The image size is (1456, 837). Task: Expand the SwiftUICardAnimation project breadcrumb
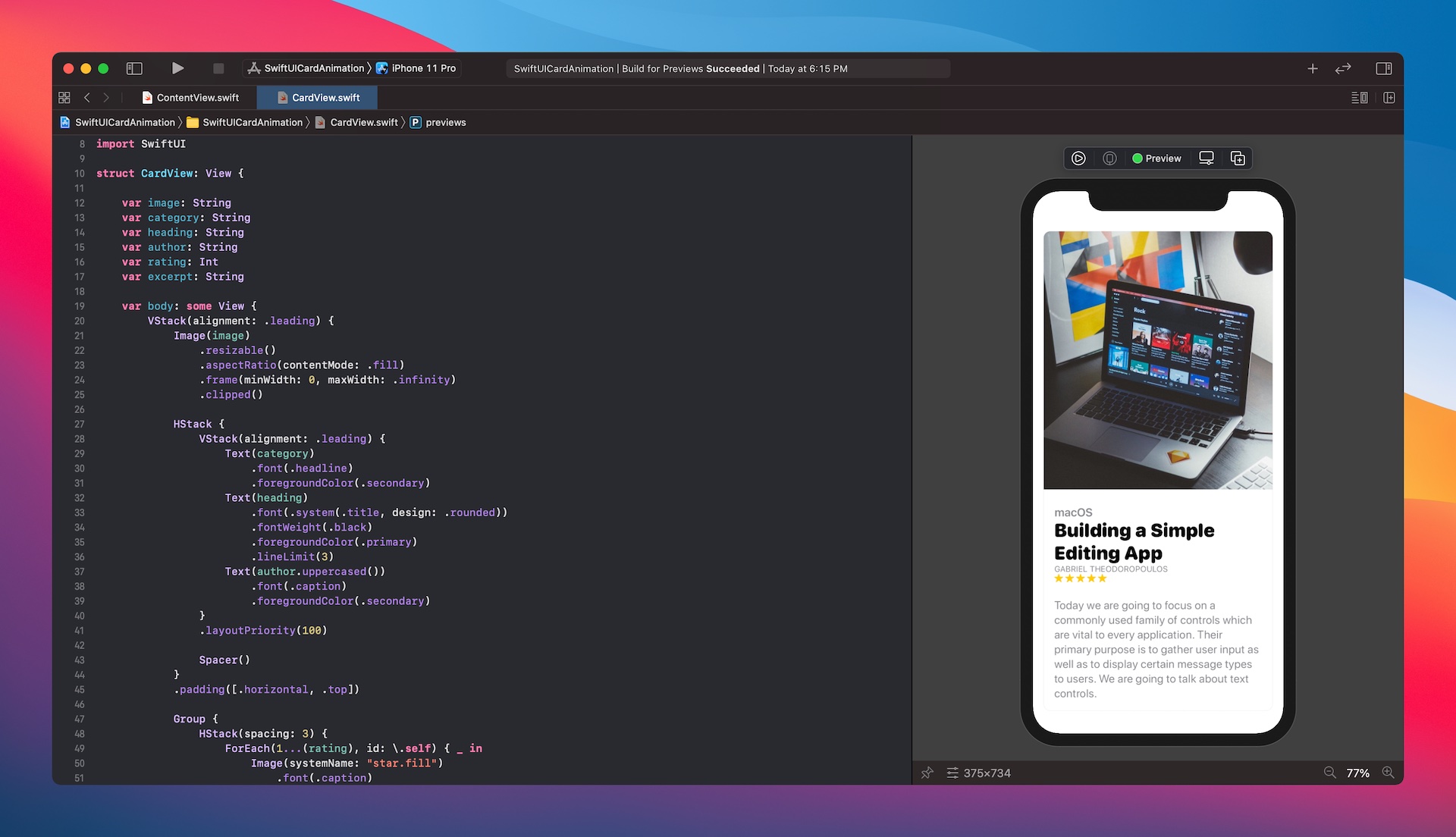click(125, 123)
